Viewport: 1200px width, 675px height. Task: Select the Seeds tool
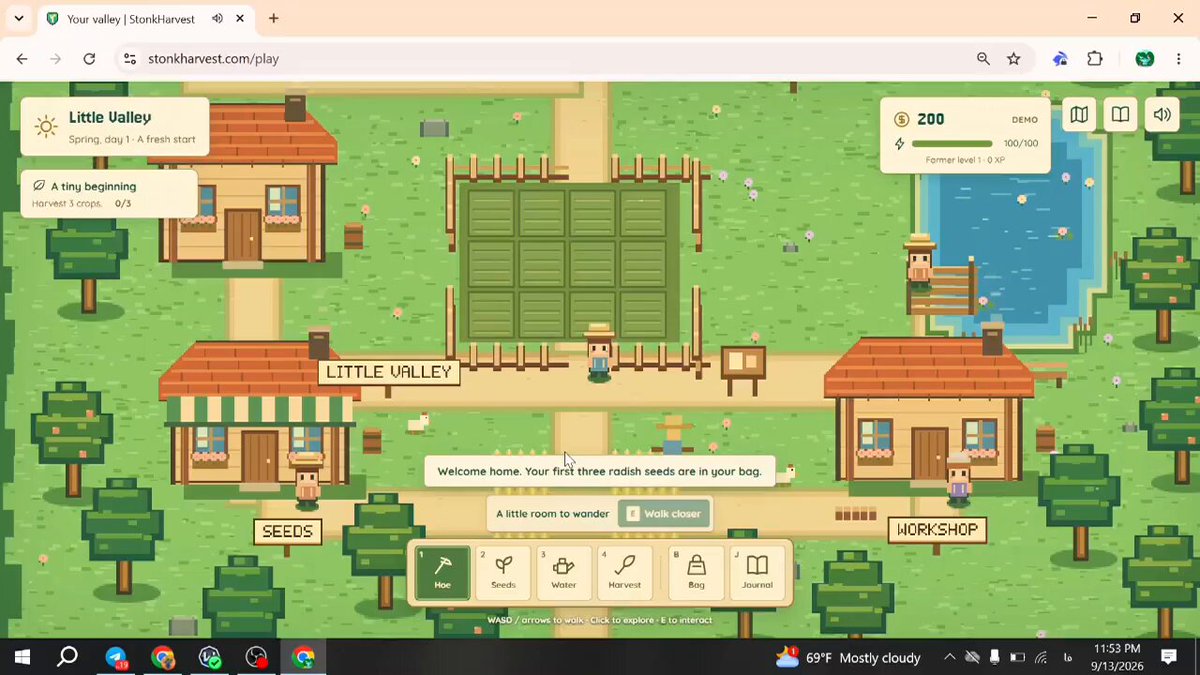(503, 573)
